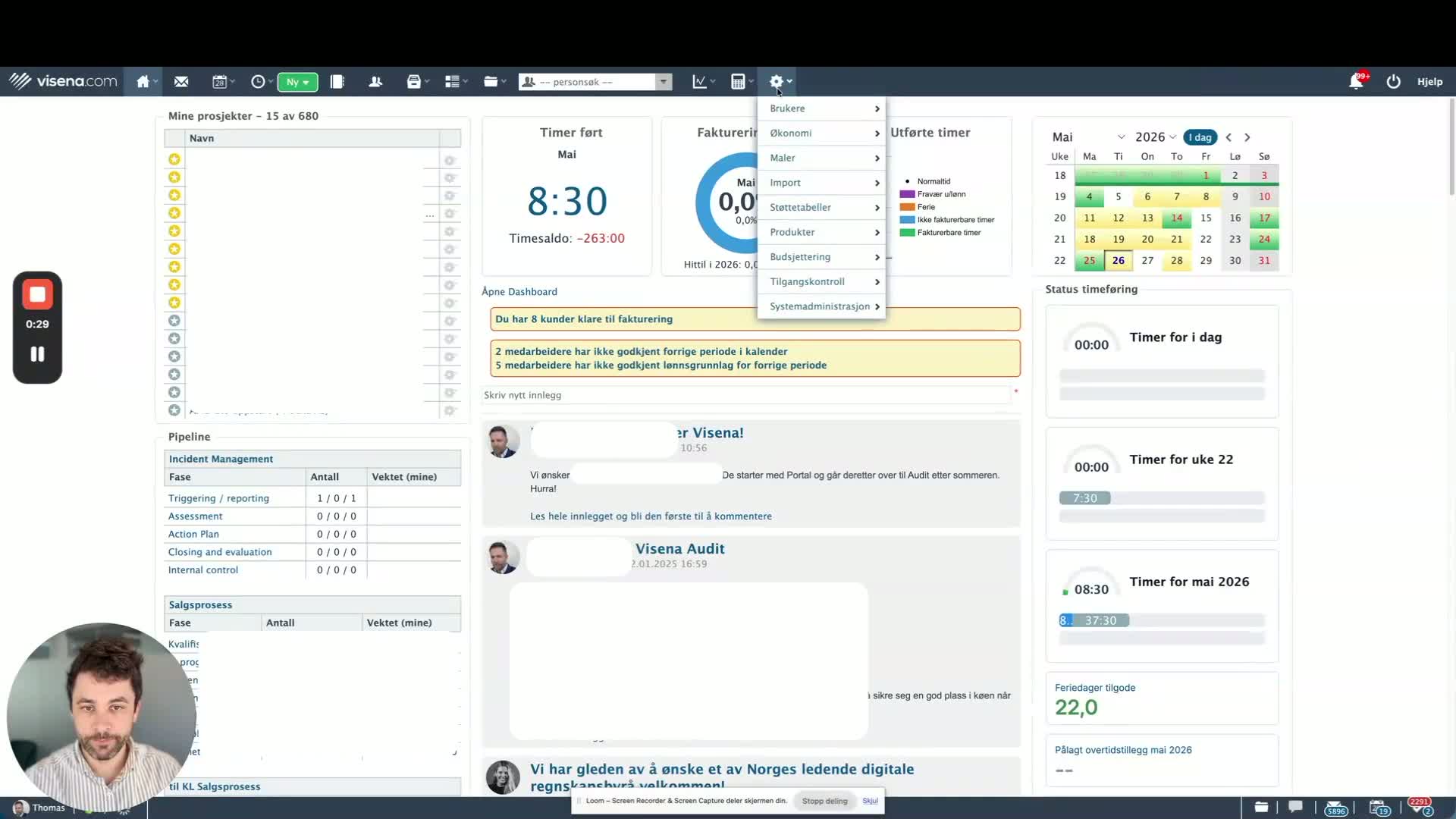Open the green Ny dropdown button
Screen dimensions: 1456x819
[297, 82]
